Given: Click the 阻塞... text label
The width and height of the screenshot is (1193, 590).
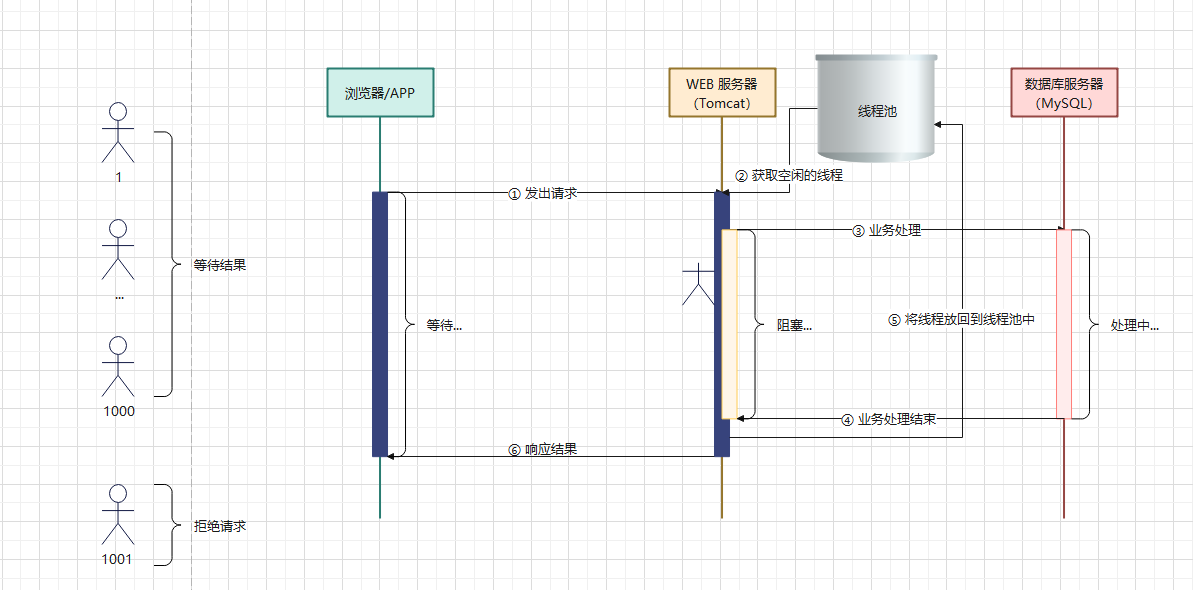Looking at the screenshot, I should (x=794, y=325).
